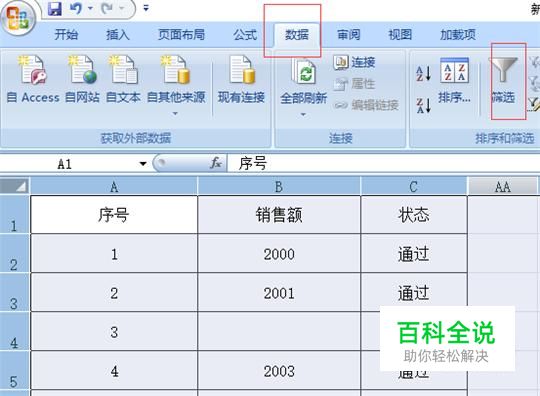Click the Office button logo
Viewport: 540px width, 396px height.
tap(17, 18)
